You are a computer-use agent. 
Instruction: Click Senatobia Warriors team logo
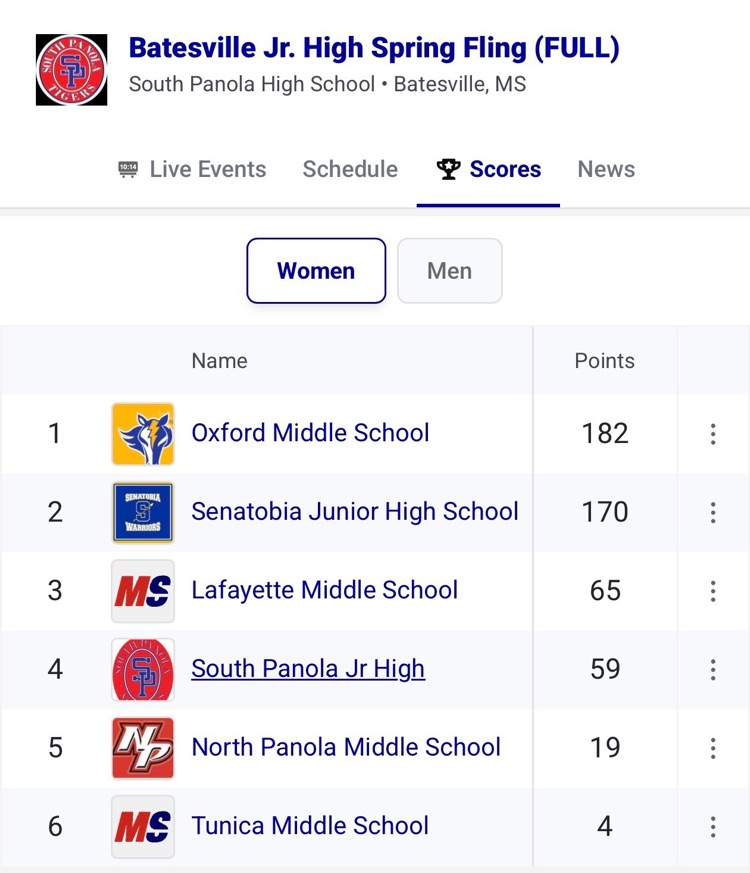[x=143, y=512]
